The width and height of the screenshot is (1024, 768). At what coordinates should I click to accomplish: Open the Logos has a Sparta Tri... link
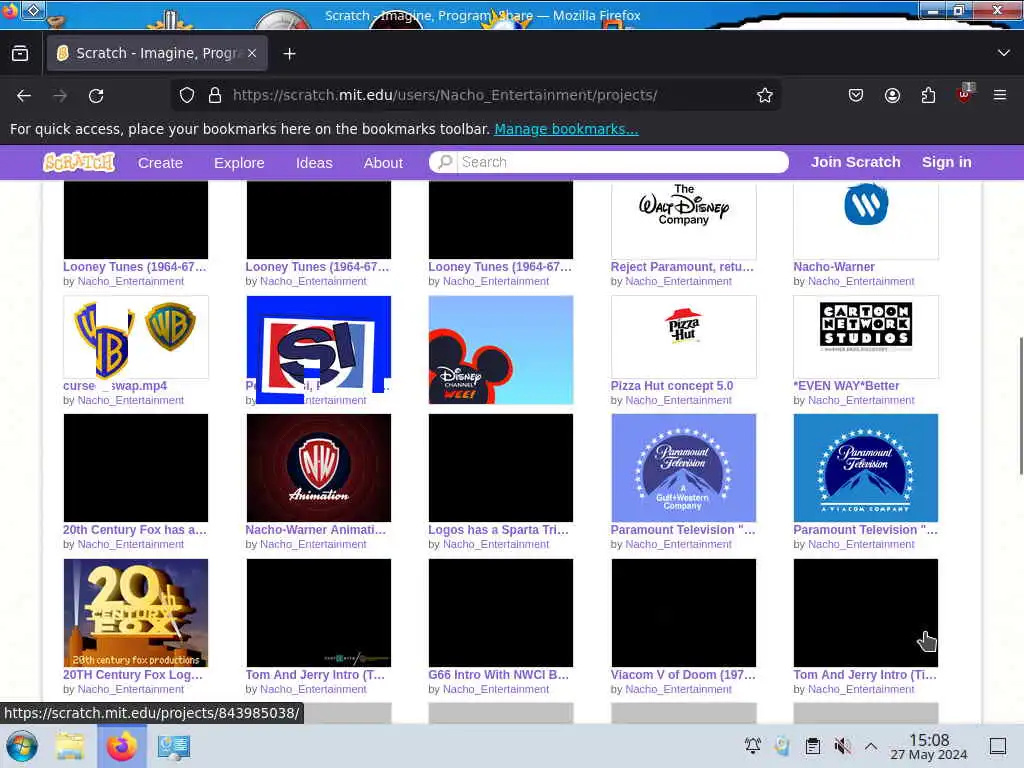(498, 530)
